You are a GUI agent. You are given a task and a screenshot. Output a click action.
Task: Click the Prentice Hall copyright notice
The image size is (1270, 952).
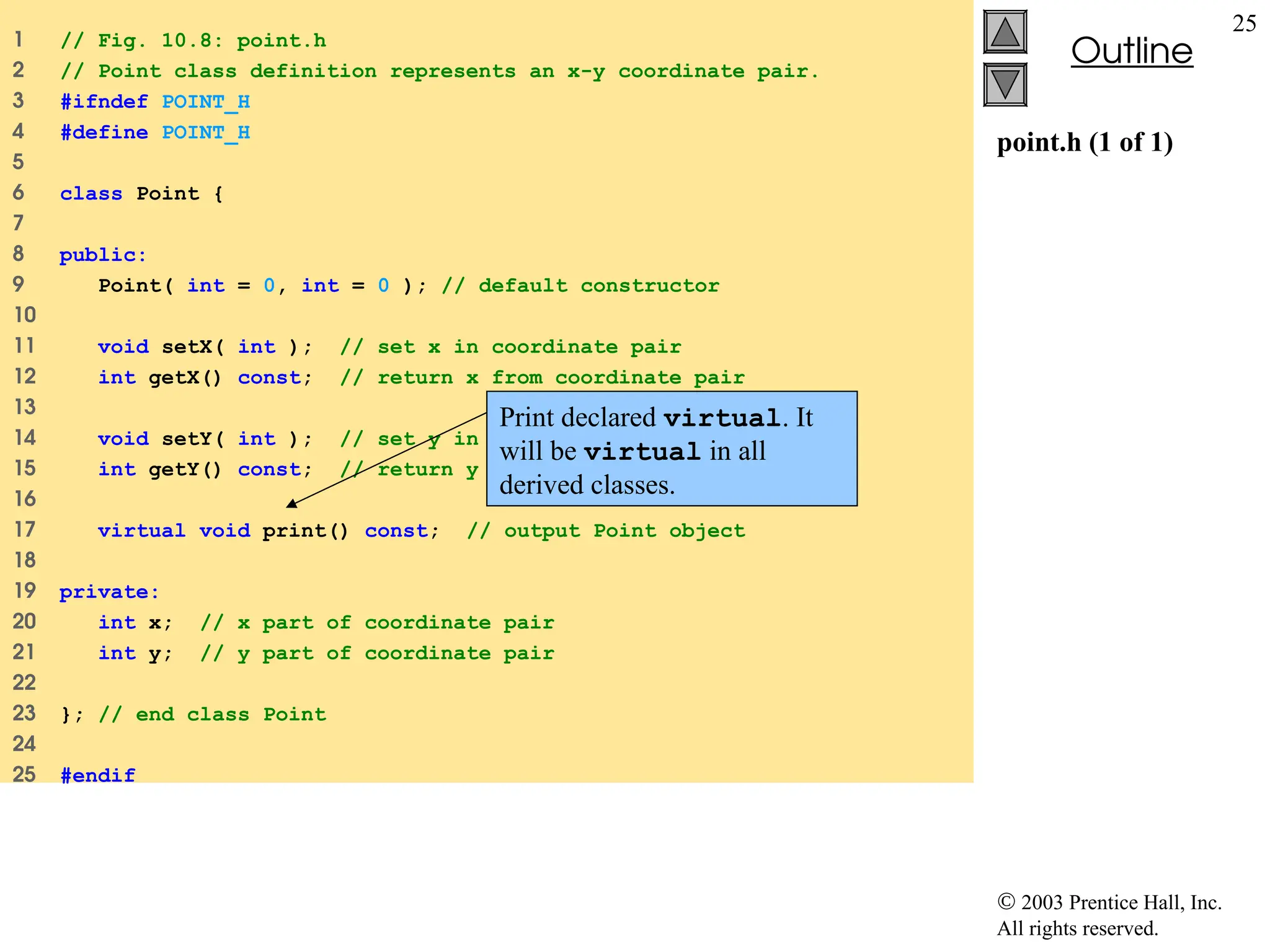[1109, 915]
